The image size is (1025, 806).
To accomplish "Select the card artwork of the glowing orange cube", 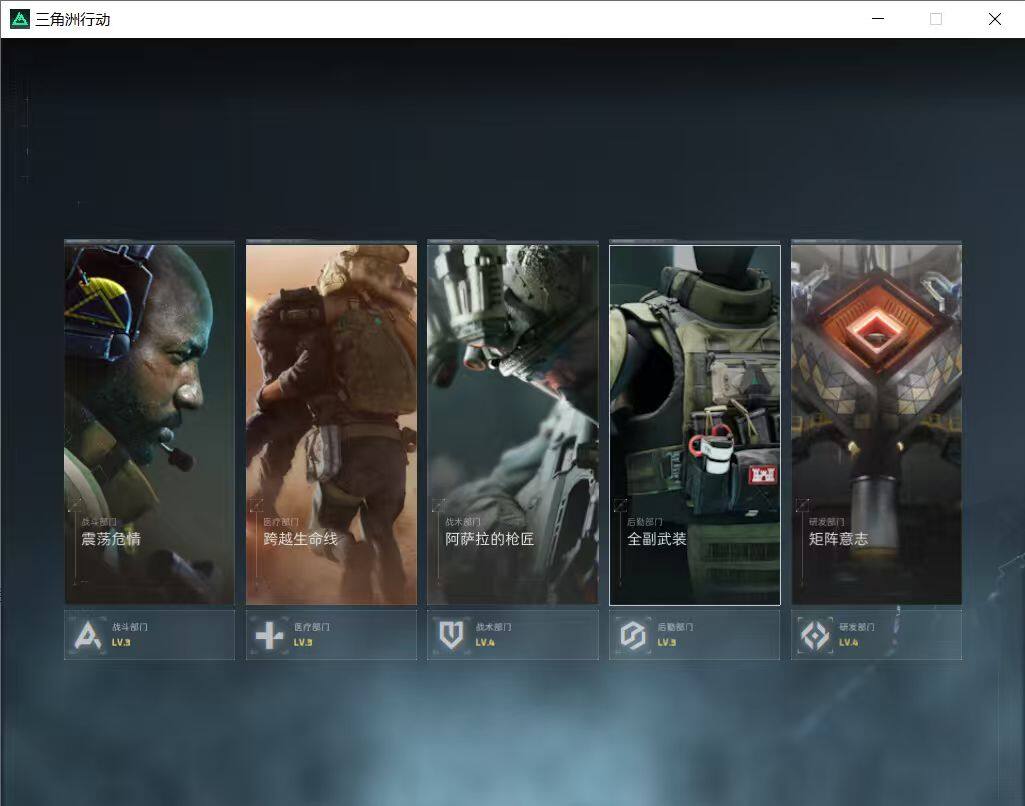I will [877, 424].
